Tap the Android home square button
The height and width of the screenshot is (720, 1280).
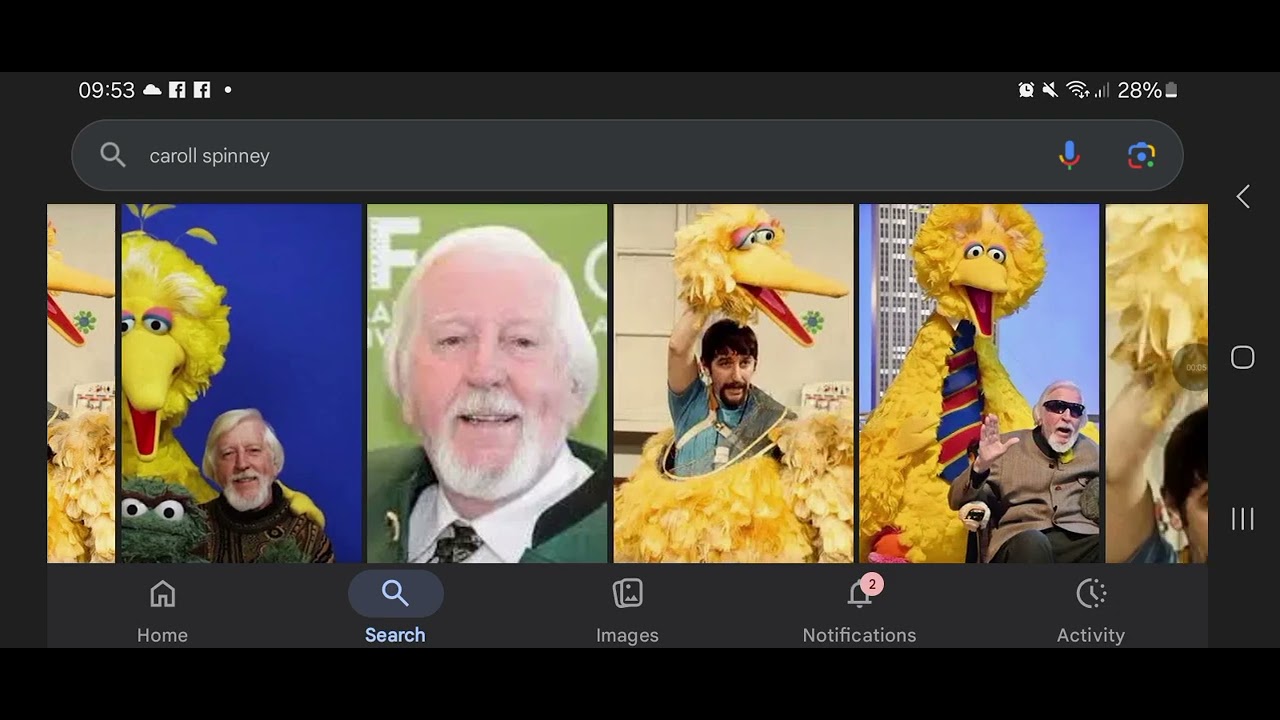tap(1242, 357)
